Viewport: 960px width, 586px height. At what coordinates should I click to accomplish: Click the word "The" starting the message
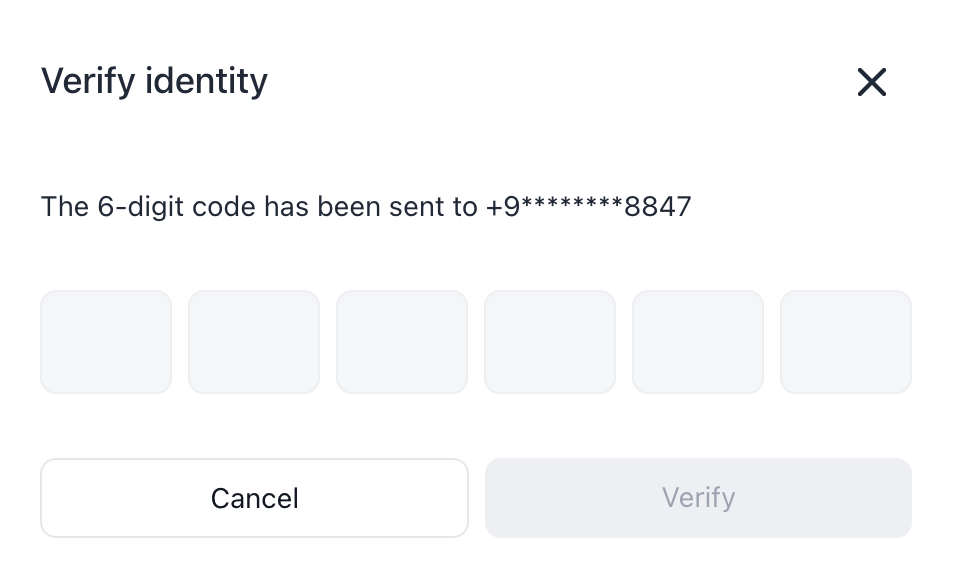(65, 207)
